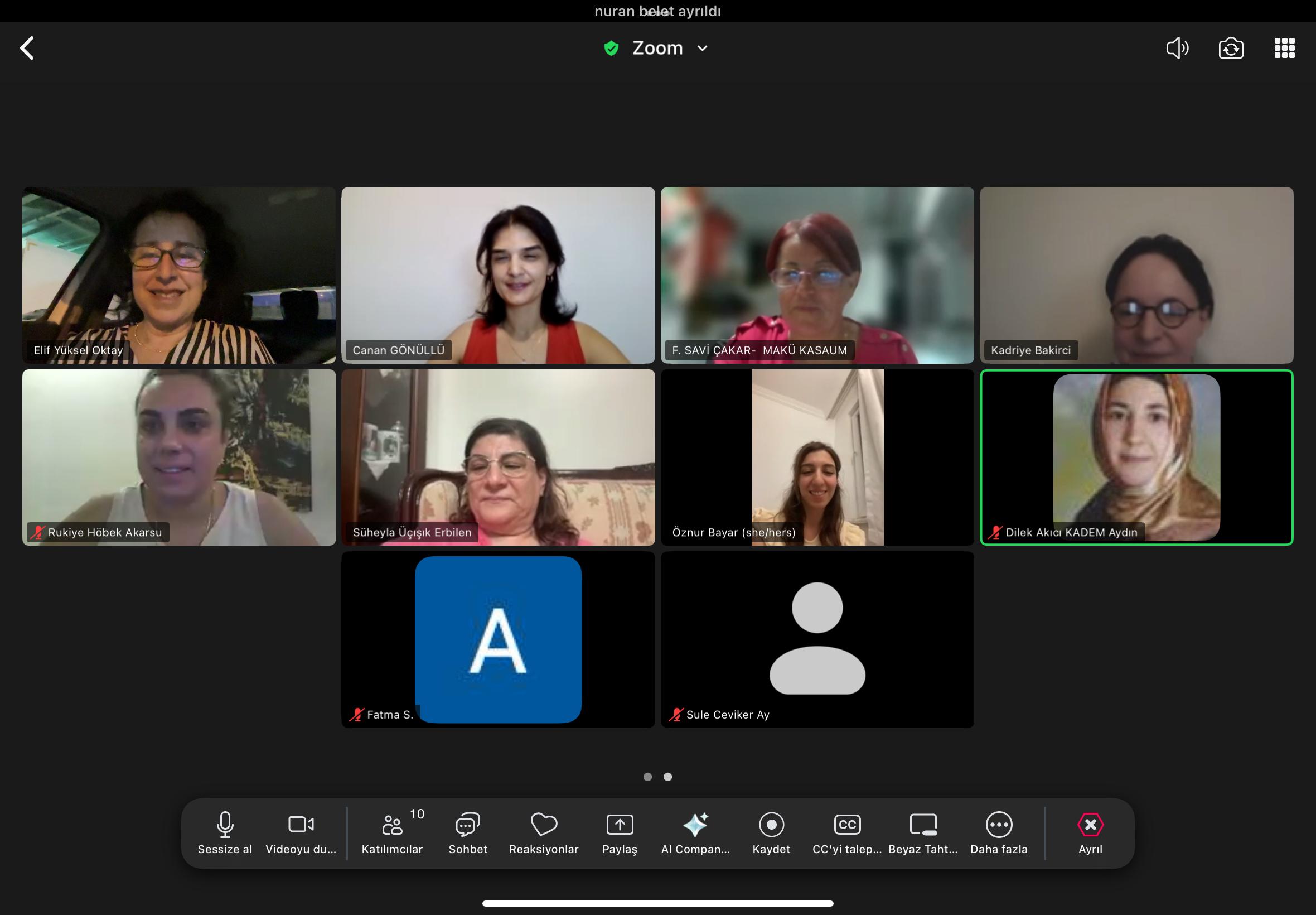This screenshot has width=1316, height=915.
Task: Switch to first gallery page dot
Action: 647,777
